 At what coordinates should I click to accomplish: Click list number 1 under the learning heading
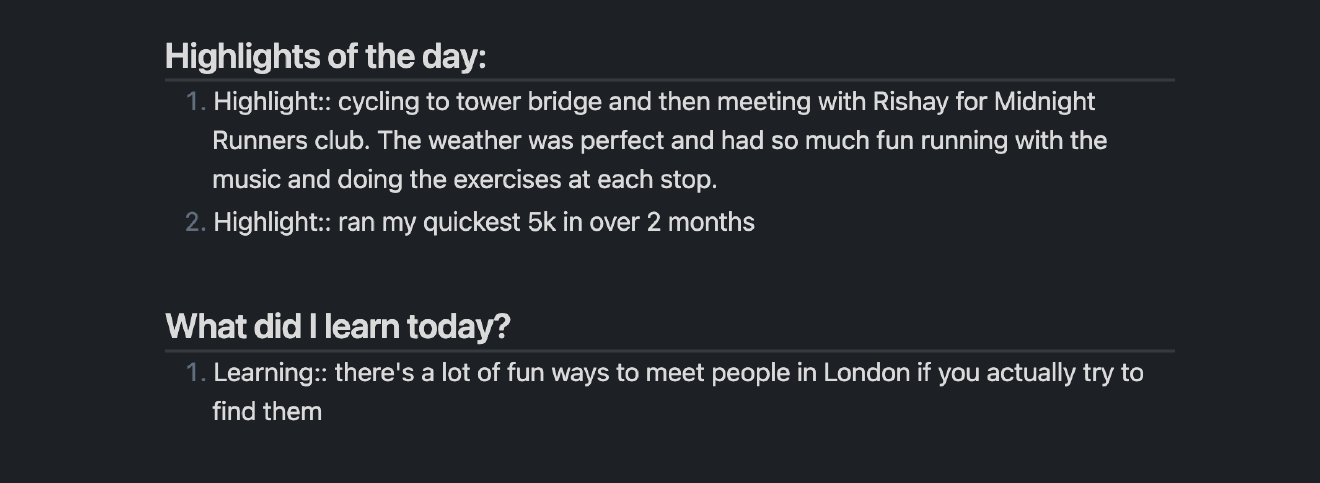[x=195, y=373]
